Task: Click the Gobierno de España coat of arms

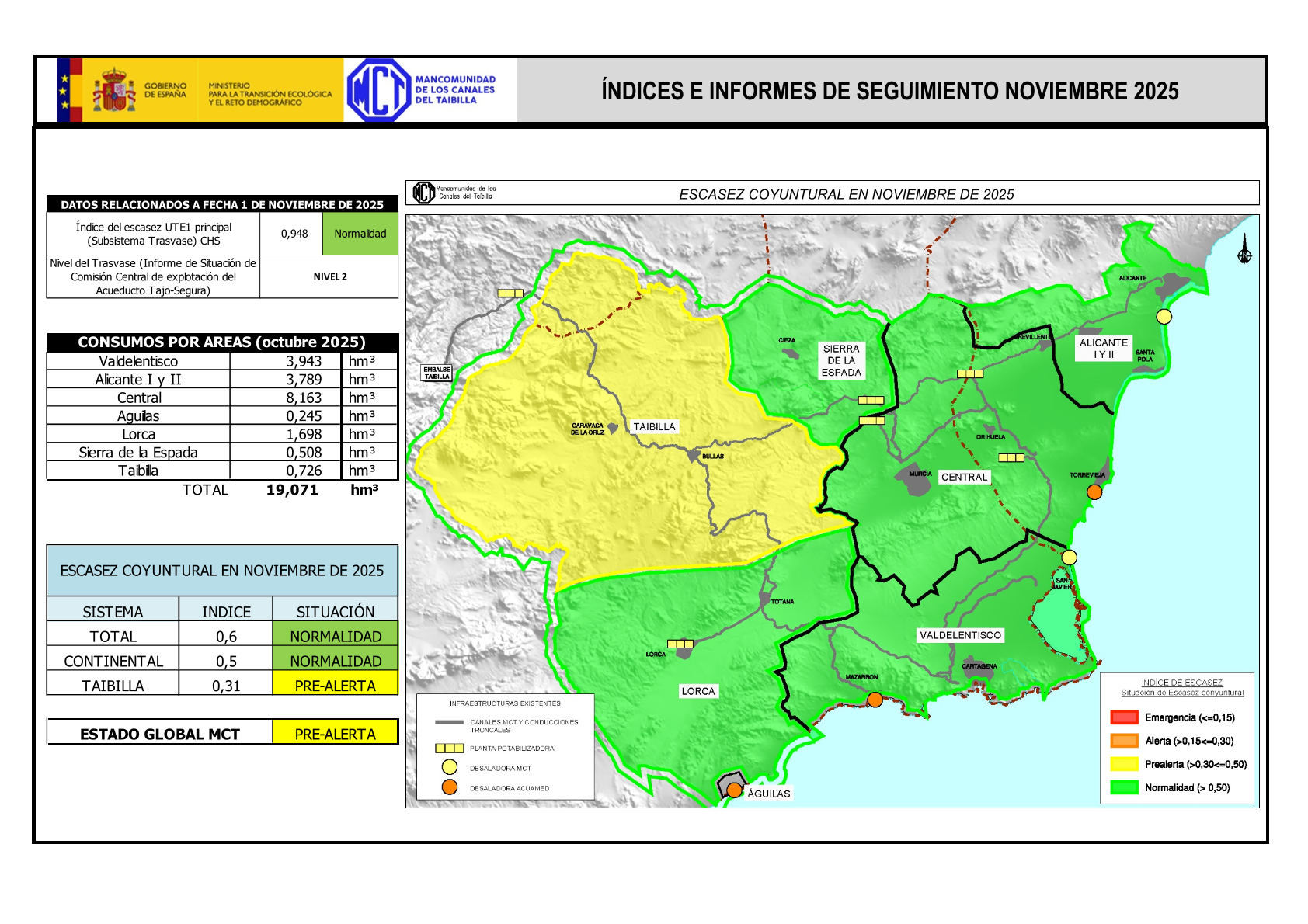Action: point(114,91)
